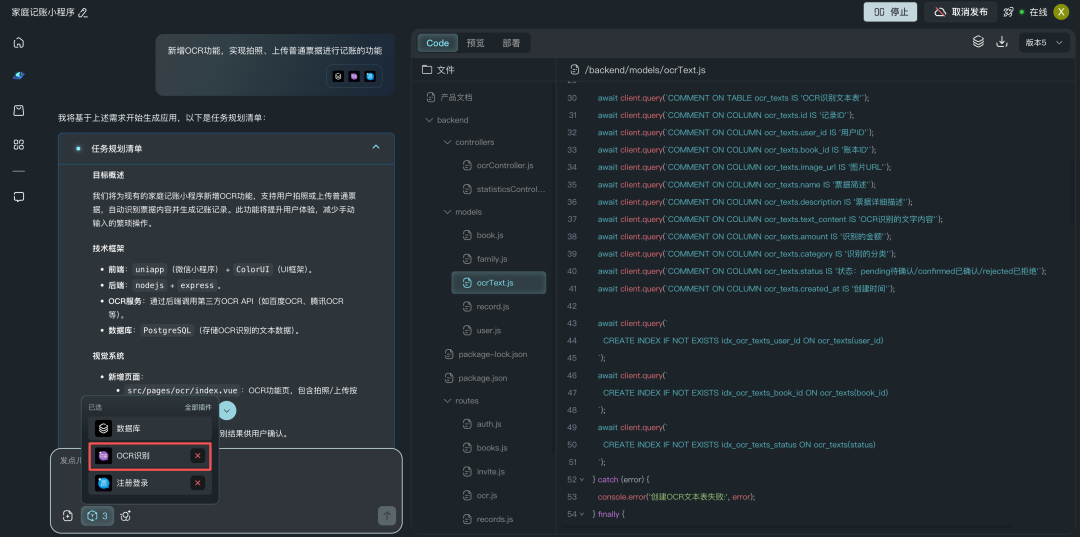Click the 注册登录 plugin icon in list

[103, 483]
